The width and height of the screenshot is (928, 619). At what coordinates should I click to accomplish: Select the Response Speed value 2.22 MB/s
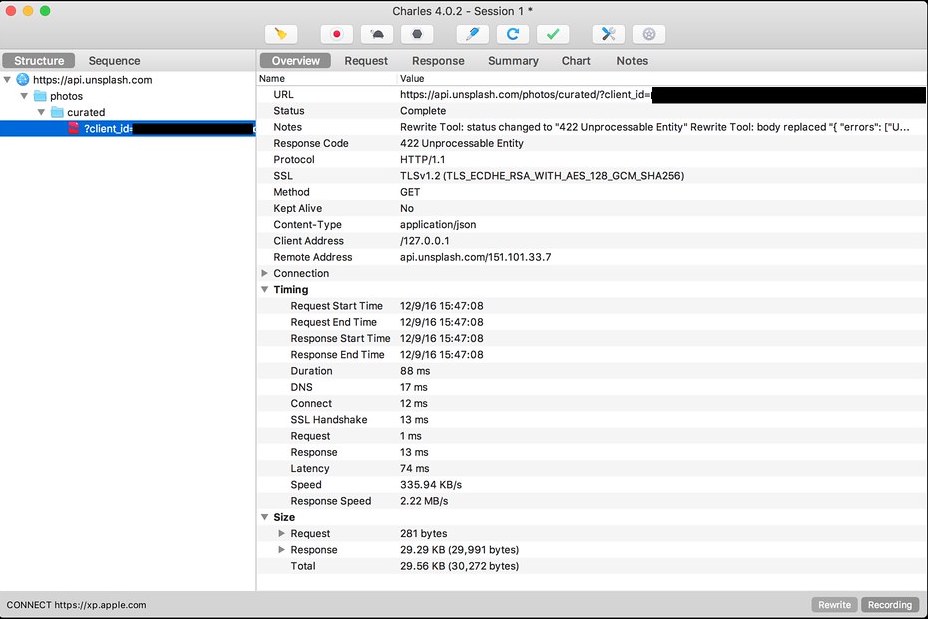click(424, 501)
